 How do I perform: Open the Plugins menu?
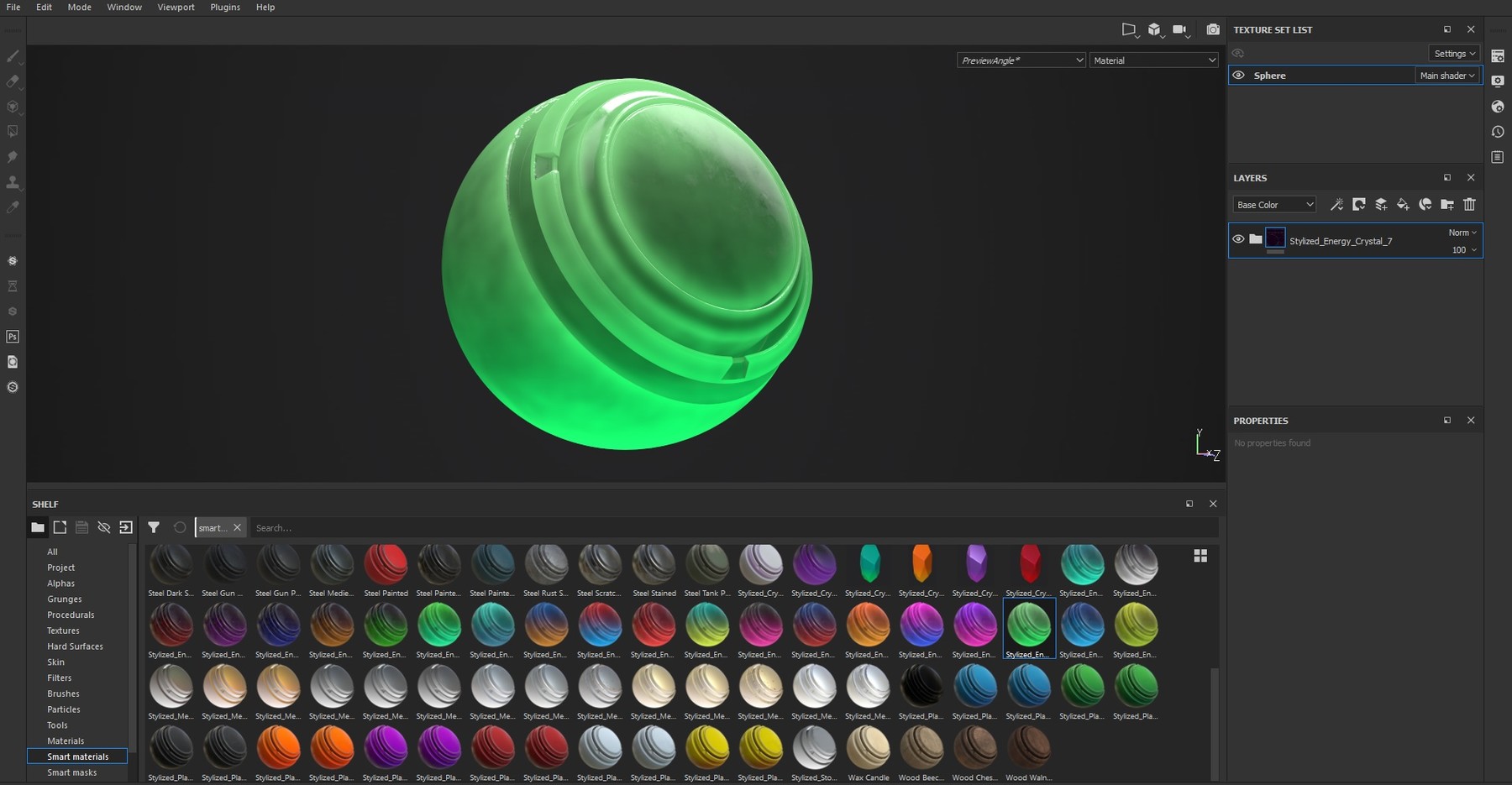tap(224, 7)
